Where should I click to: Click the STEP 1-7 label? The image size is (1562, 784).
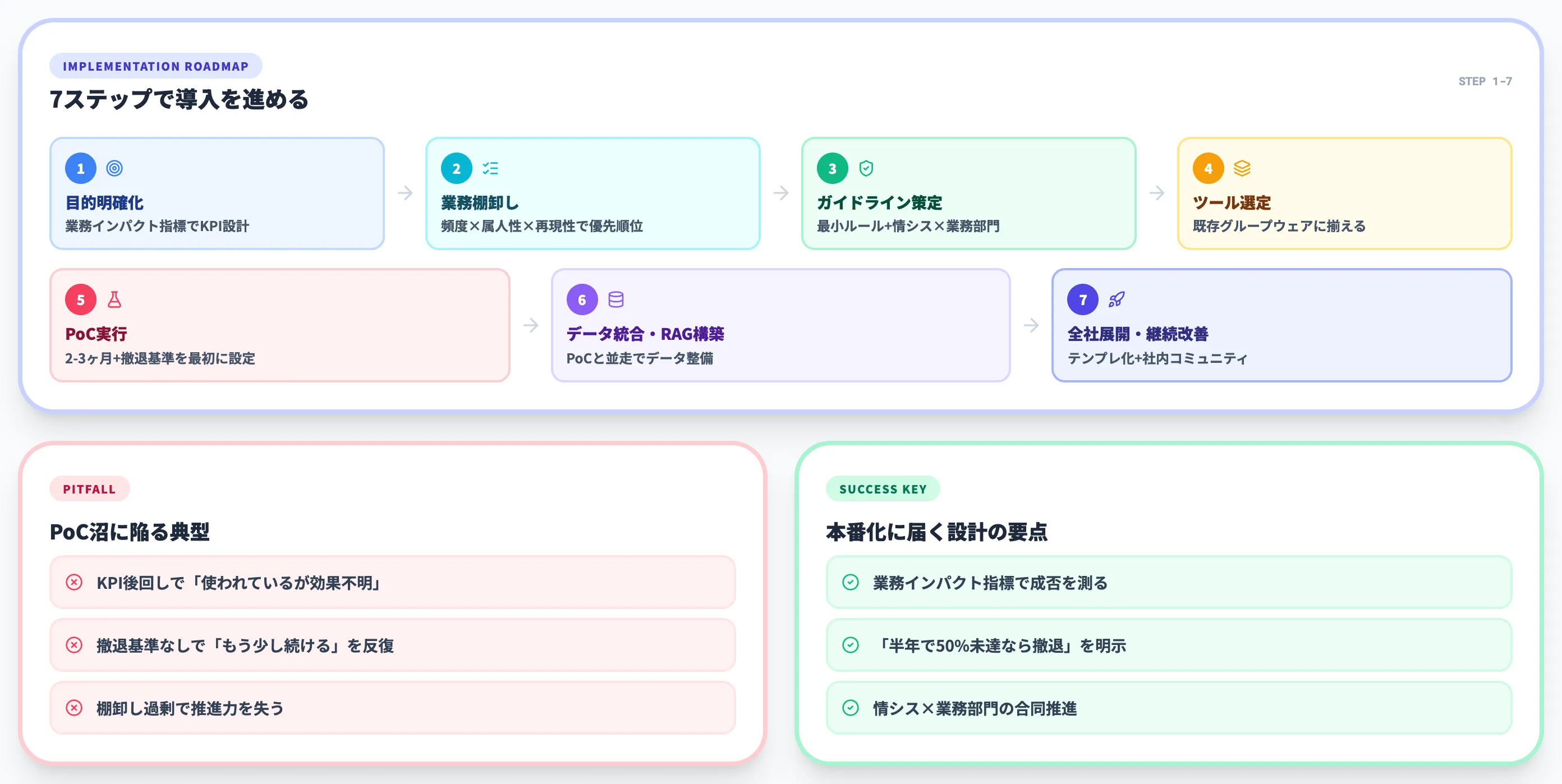1485,81
